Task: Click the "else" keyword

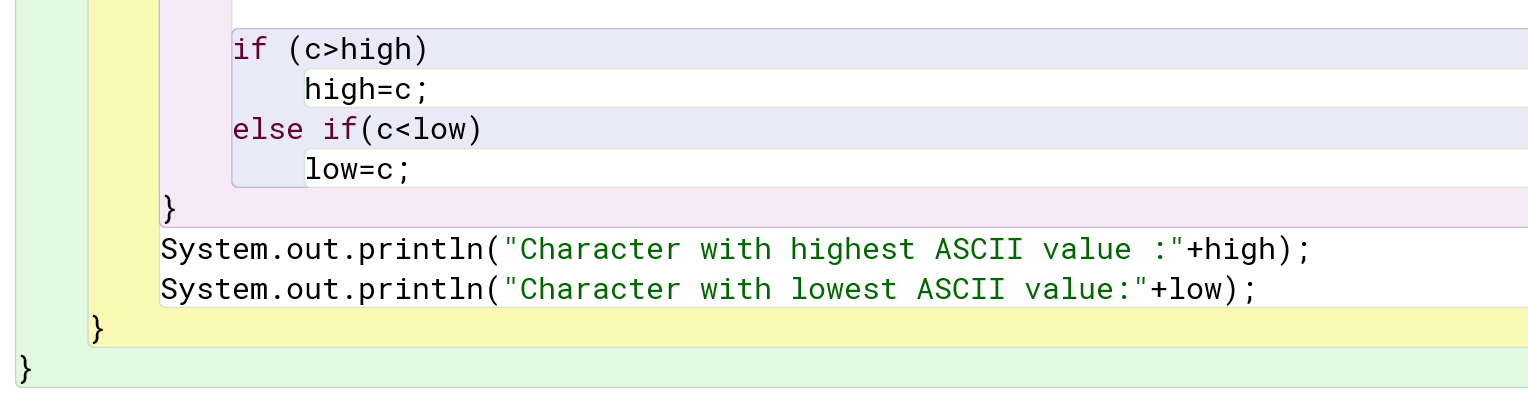Action: (268, 130)
